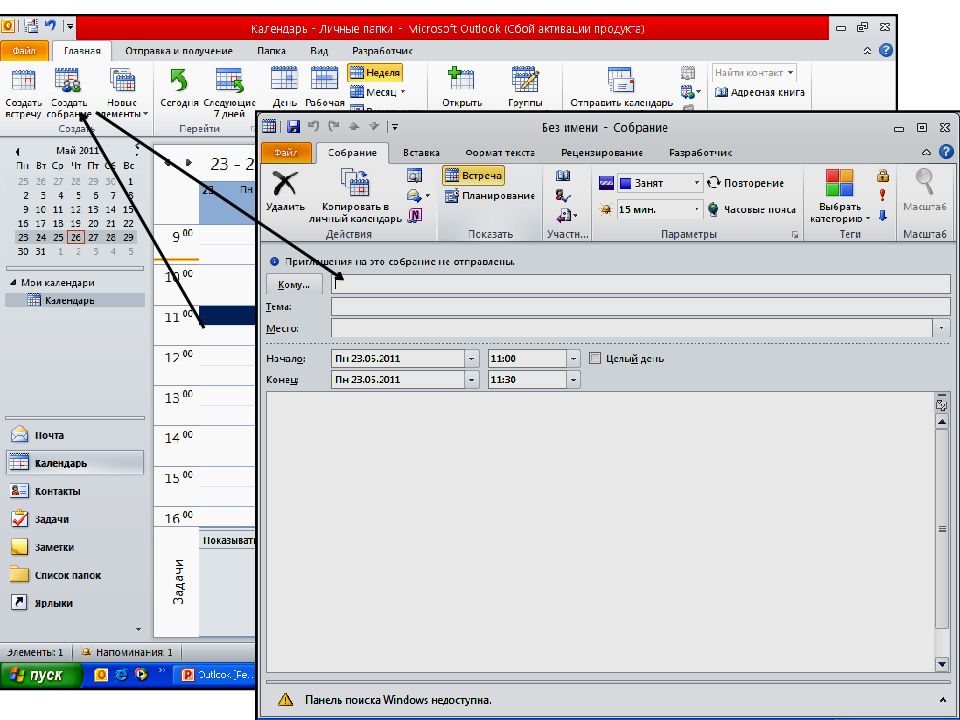
Task: Open the Папка ribbon tab
Action: 271,51
